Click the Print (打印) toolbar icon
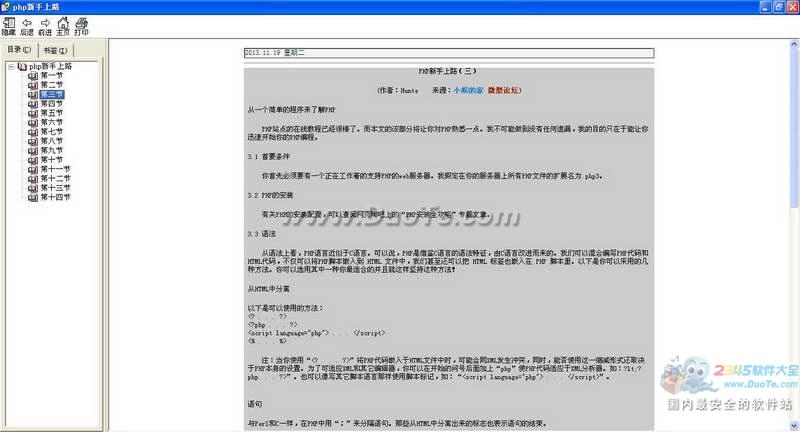800x432 pixels. point(82,27)
